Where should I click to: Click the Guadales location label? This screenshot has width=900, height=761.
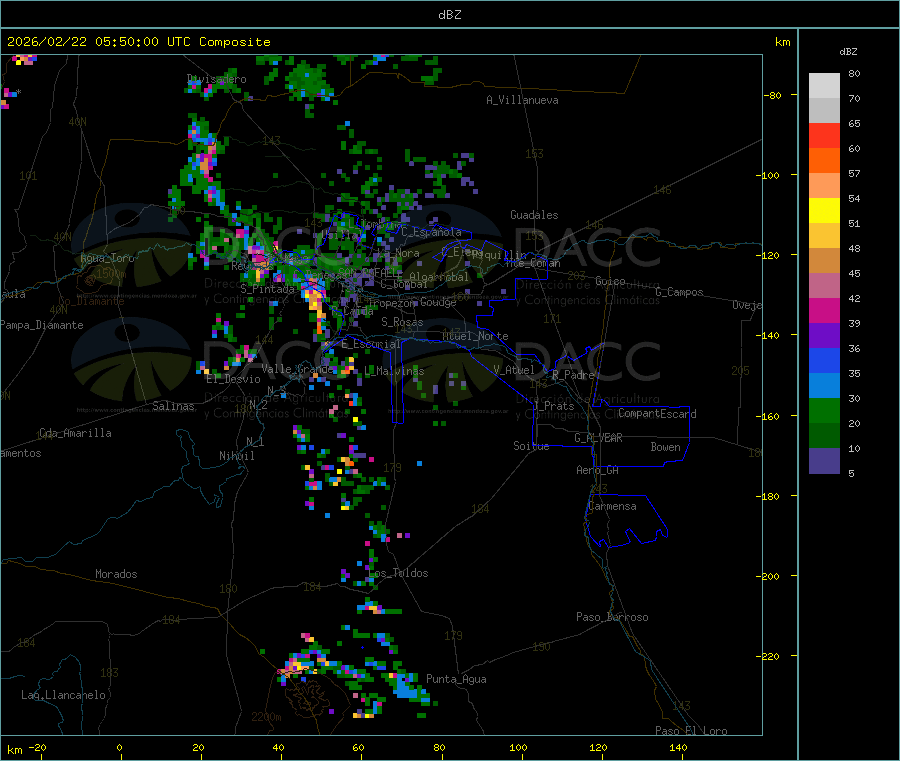[534, 215]
